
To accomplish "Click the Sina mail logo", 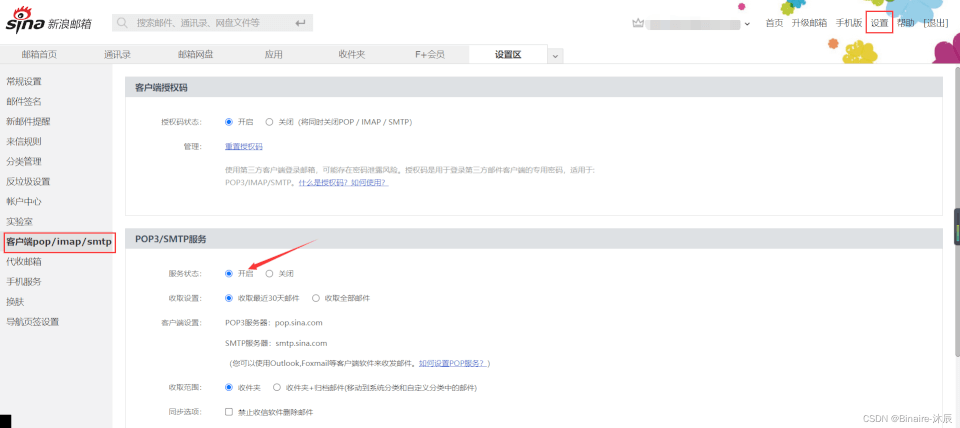I will tap(49, 21).
